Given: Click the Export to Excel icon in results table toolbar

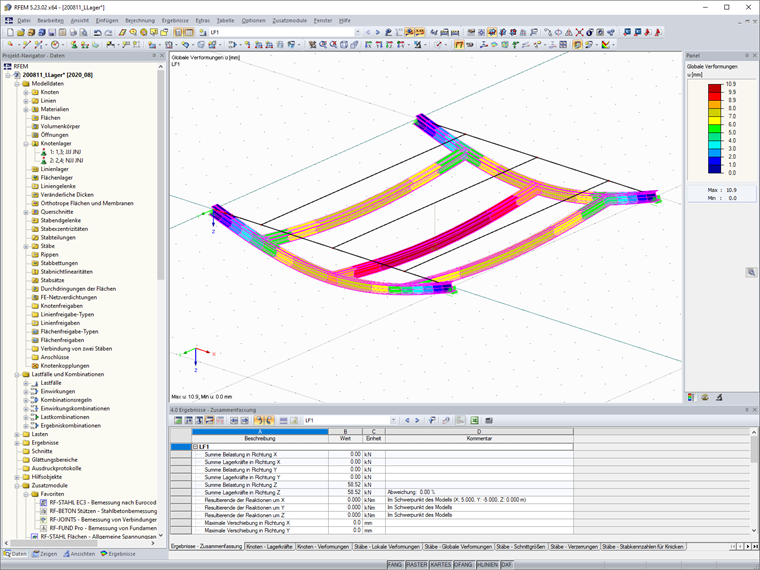Looking at the screenshot, I should (474, 421).
